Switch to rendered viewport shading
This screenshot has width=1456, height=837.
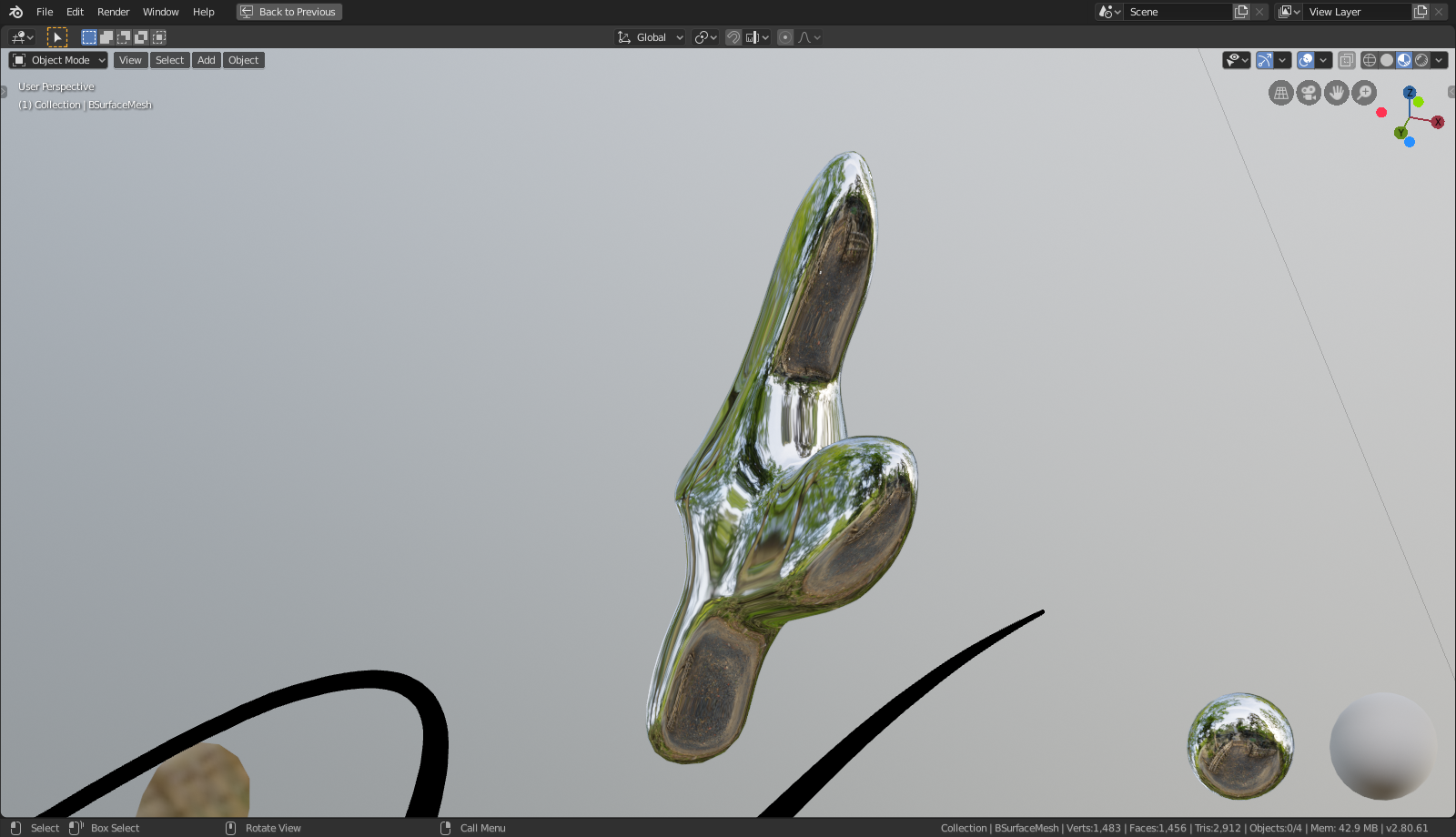click(x=1421, y=60)
